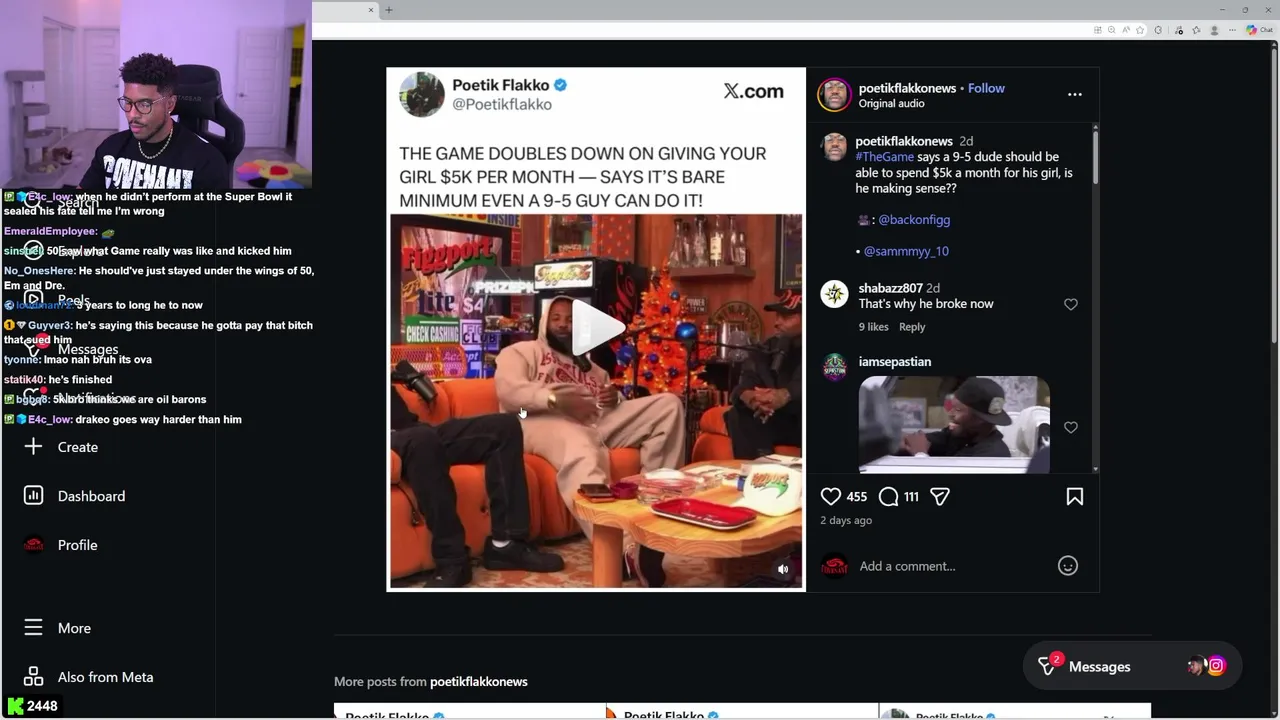
Task: Open the @sammmyy_10 mention
Action: pos(906,251)
